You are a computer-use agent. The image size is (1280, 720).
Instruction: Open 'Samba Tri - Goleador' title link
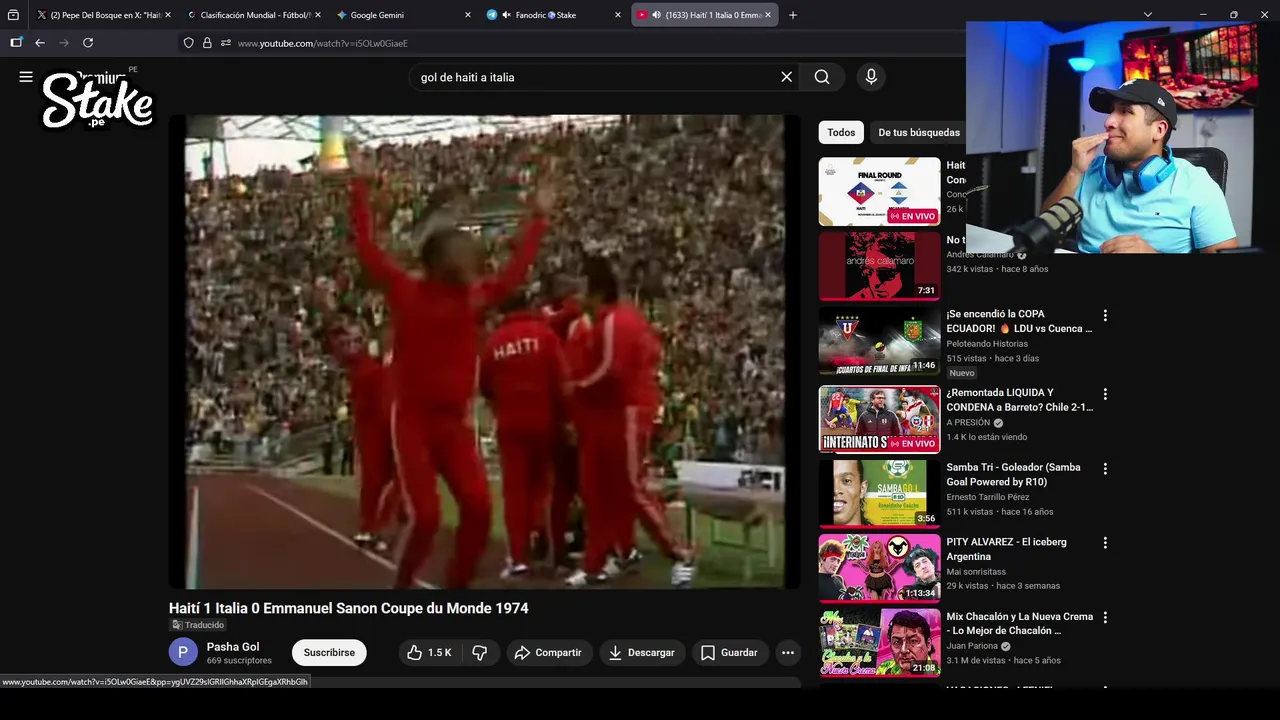[1014, 475]
